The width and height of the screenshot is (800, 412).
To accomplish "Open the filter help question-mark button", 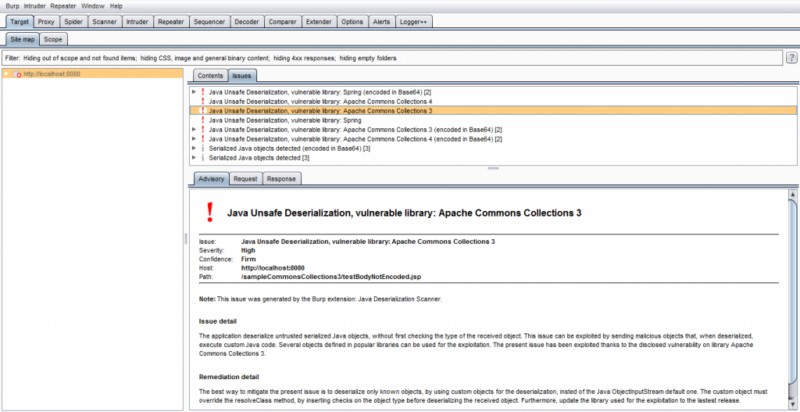I will click(x=791, y=58).
